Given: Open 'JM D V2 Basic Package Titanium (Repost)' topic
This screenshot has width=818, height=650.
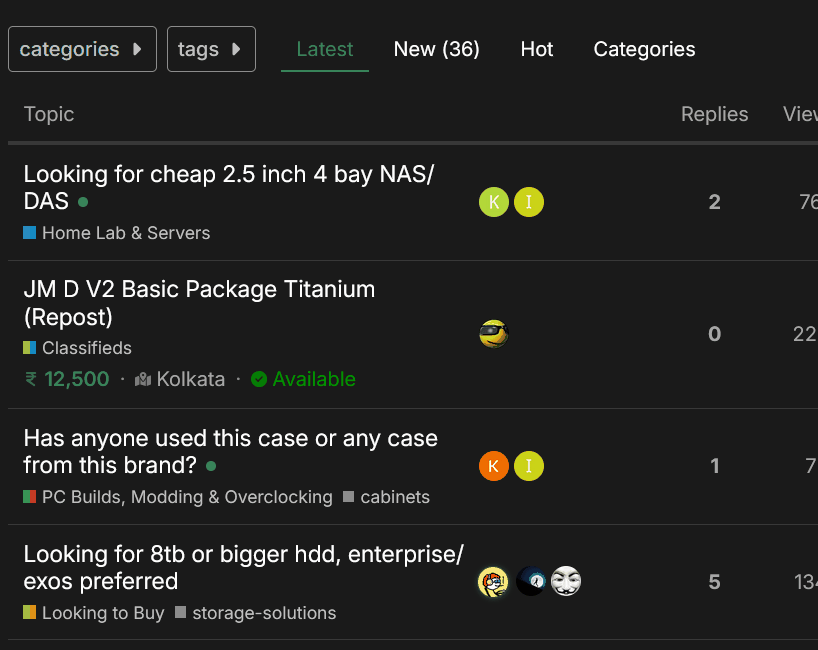Looking at the screenshot, I should tap(199, 290).
